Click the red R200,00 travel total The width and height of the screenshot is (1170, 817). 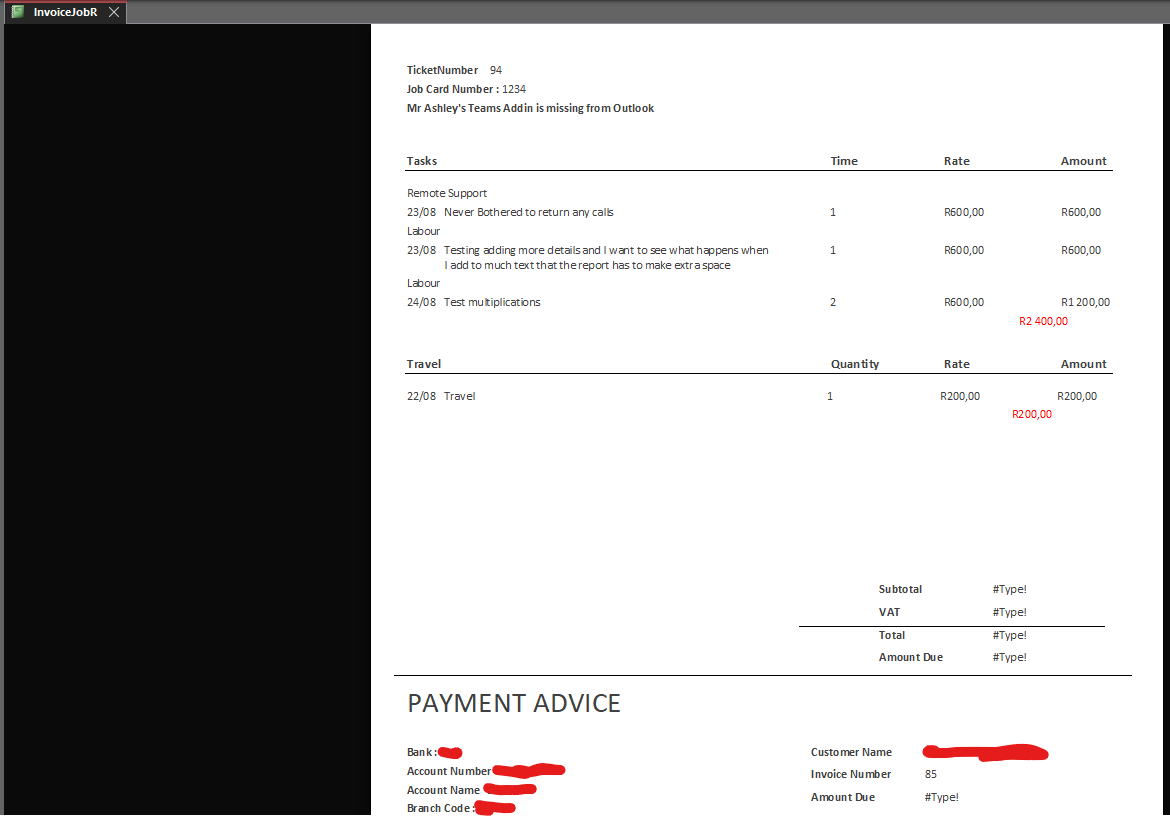pyautogui.click(x=1032, y=414)
